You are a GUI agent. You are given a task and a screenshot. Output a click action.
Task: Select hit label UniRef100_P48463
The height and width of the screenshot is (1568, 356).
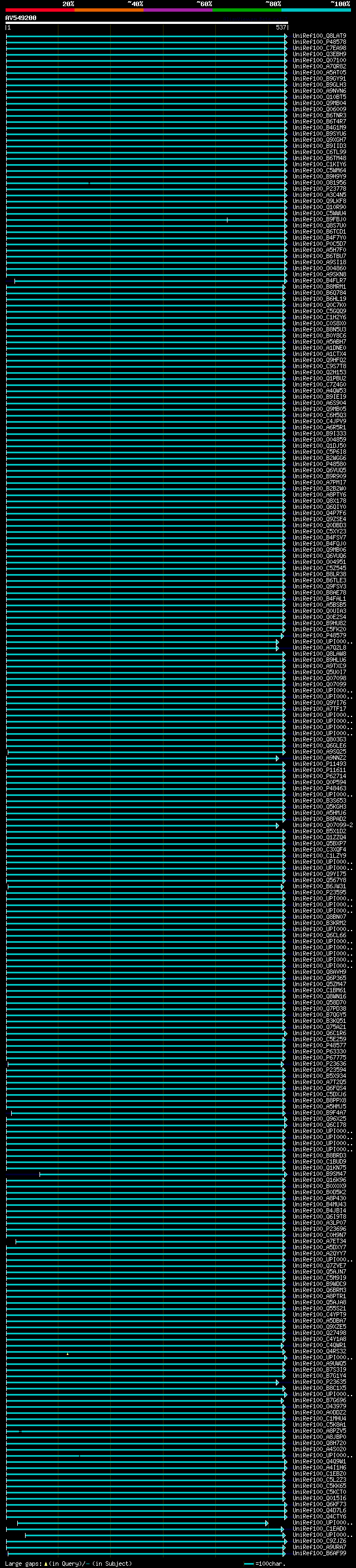coord(319,788)
